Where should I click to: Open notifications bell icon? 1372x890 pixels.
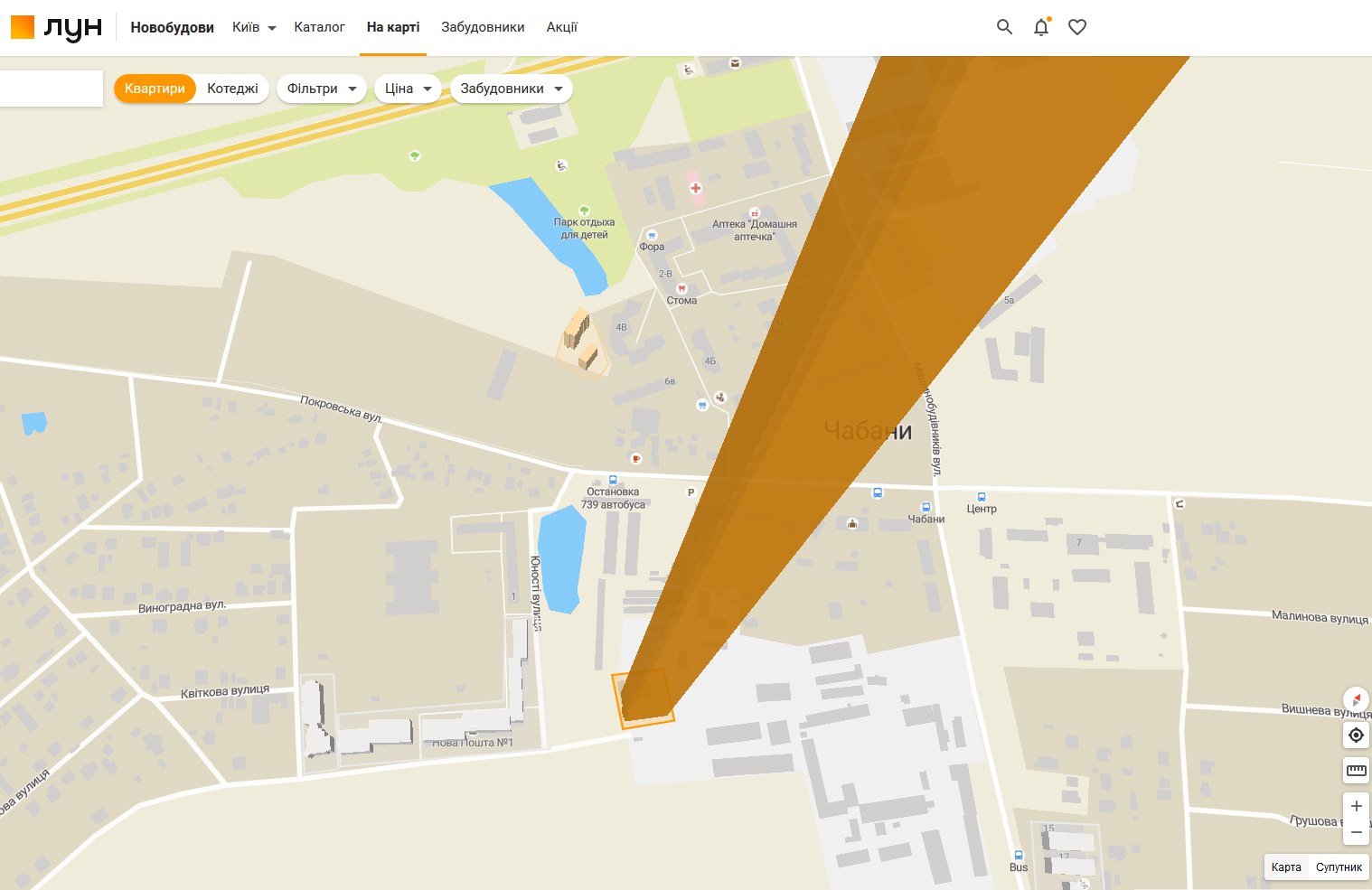(1041, 27)
